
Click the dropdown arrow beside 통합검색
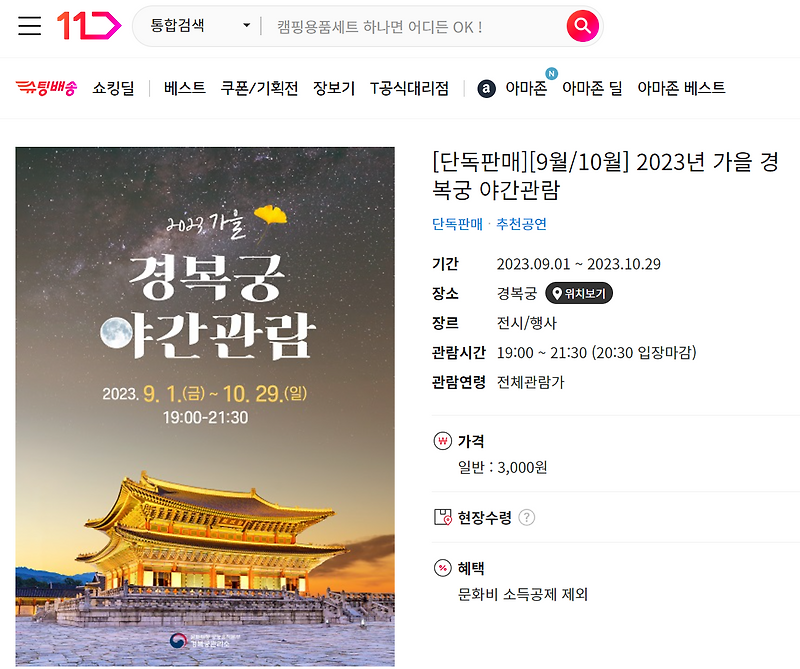[246, 26]
